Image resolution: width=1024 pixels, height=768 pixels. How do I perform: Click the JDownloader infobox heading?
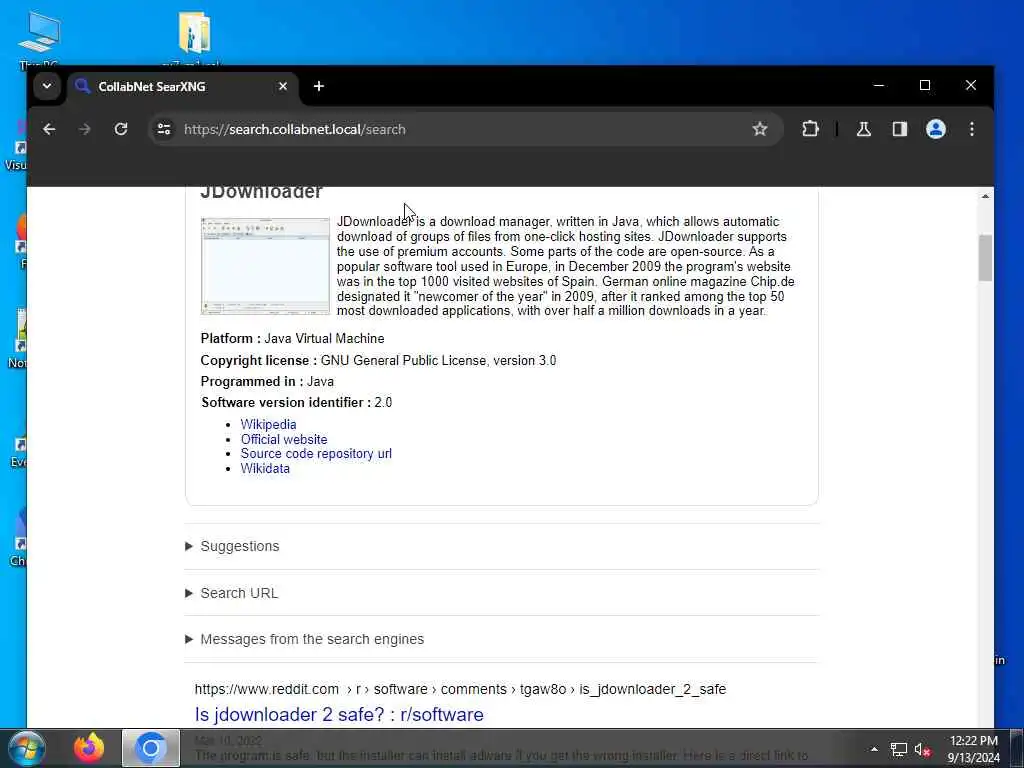(261, 193)
